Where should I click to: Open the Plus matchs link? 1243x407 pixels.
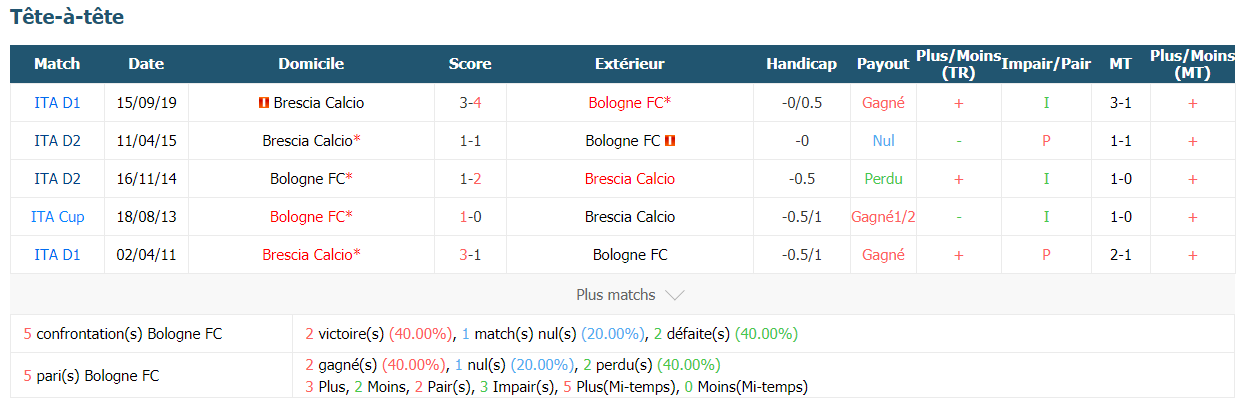point(616,295)
